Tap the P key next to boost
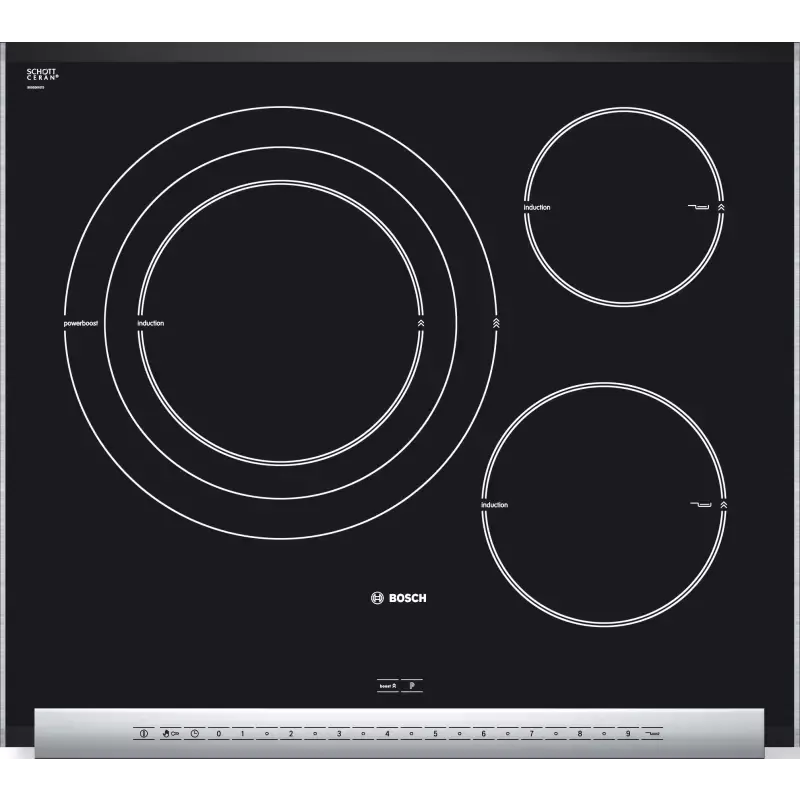This screenshot has width=800, height=800. pyautogui.click(x=414, y=685)
